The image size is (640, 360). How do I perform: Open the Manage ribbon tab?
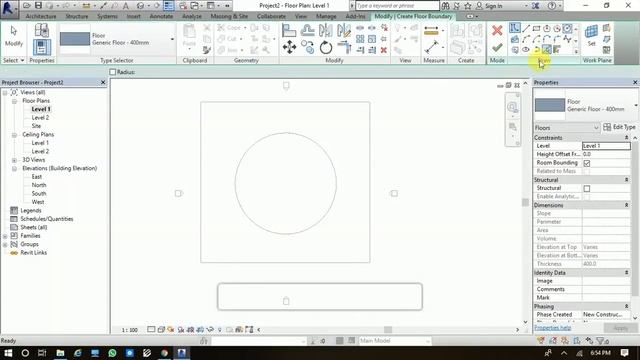tap(326, 16)
